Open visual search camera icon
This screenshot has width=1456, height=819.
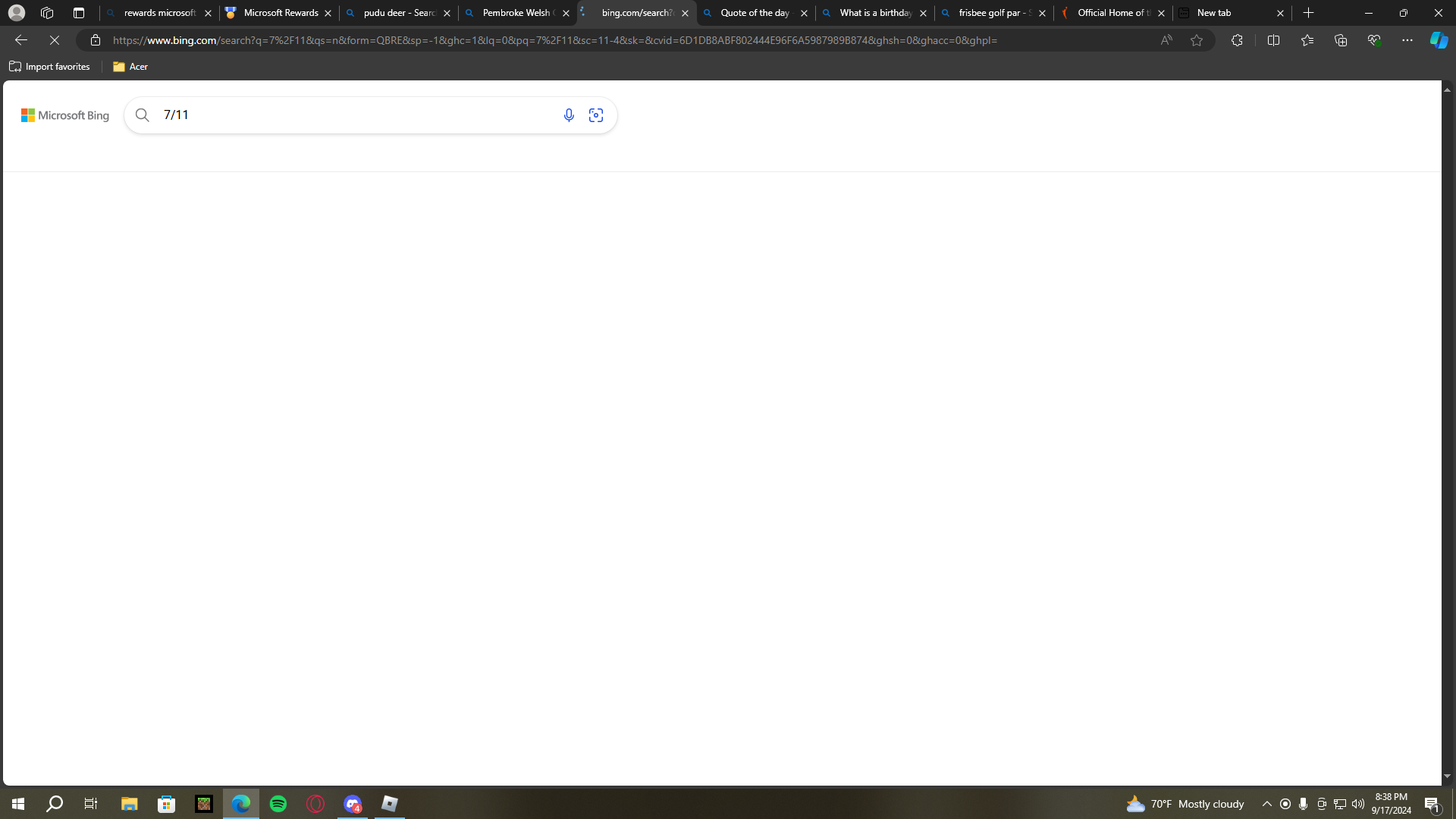596,115
